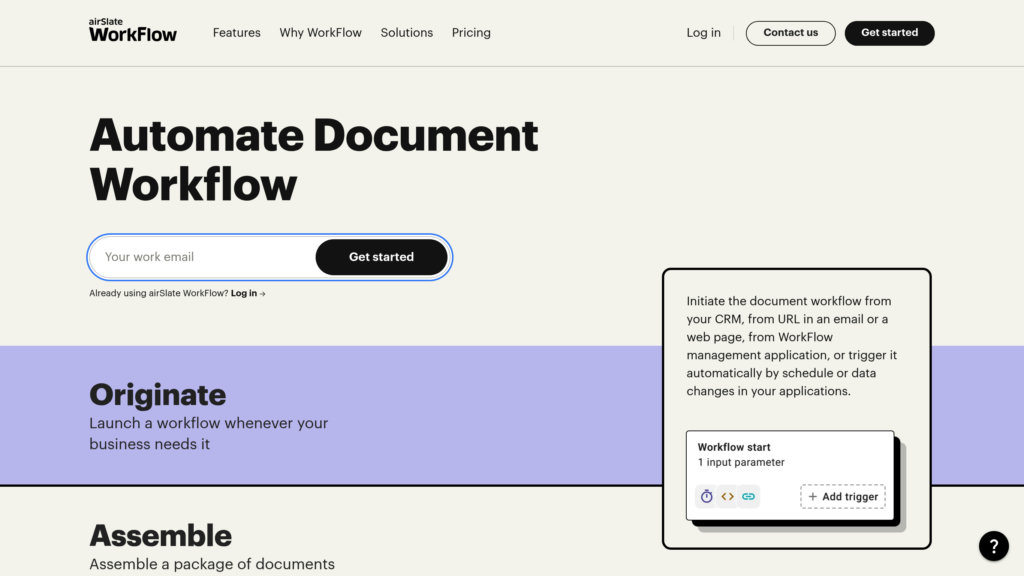Click the timer schedule trigger icon
Screen dimensions: 1024x576
707,496
